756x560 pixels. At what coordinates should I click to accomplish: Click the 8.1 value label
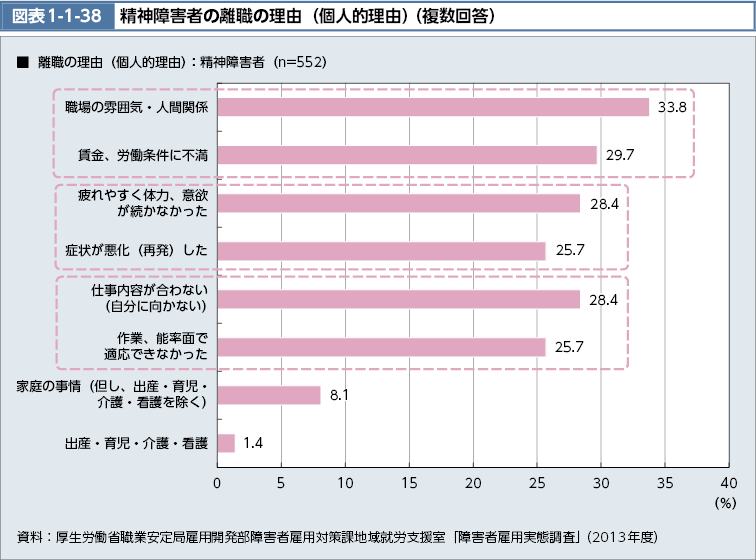click(x=338, y=395)
